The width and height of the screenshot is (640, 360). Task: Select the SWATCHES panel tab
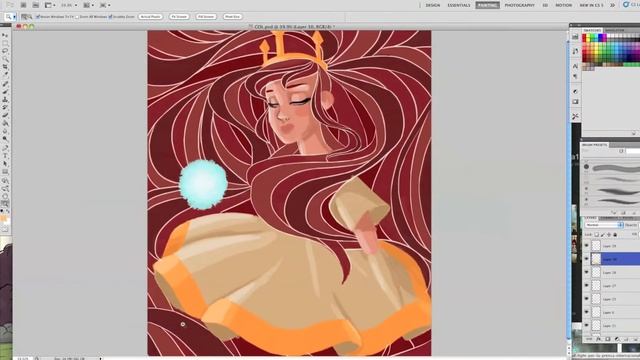592,30
